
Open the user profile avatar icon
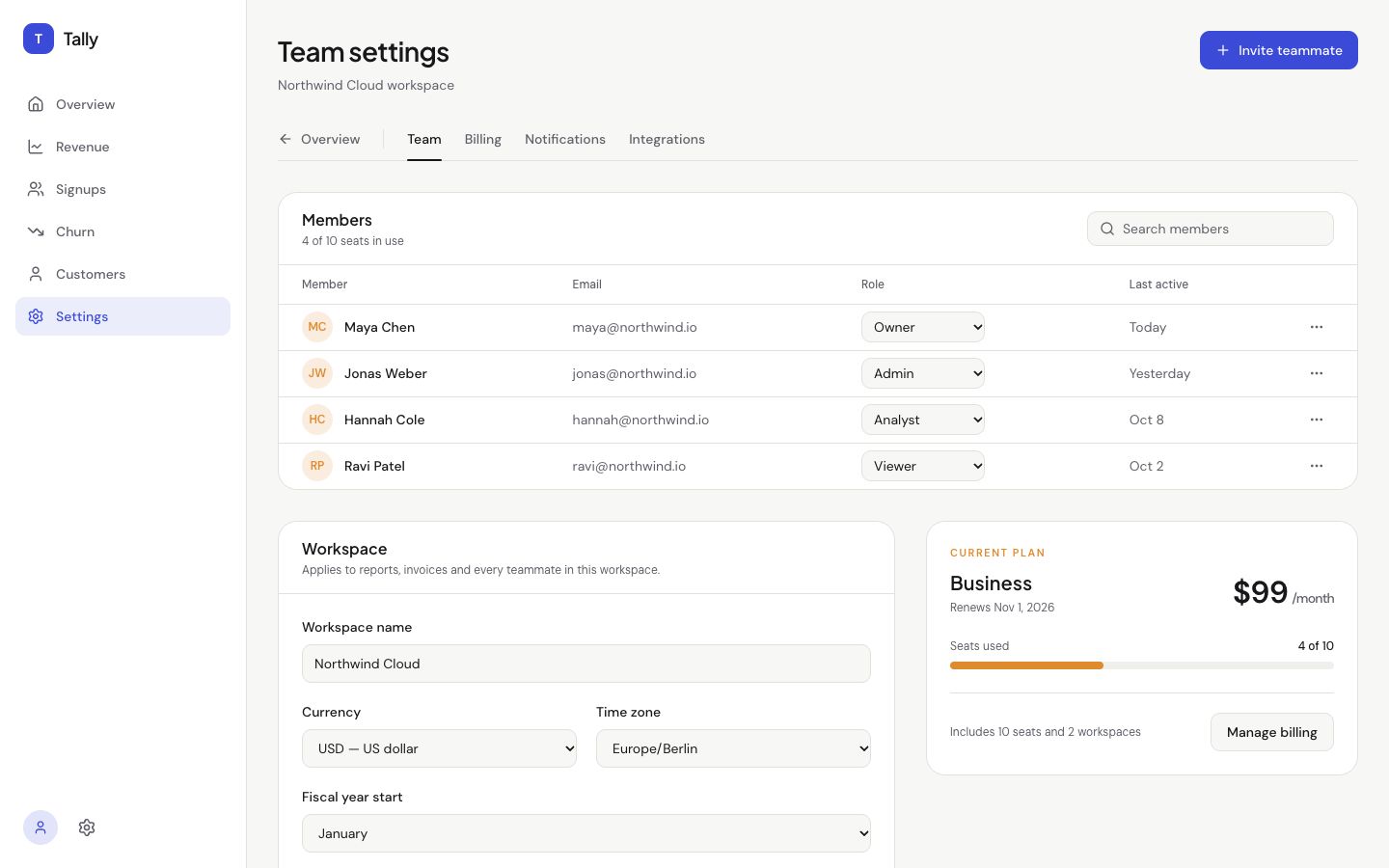[41, 827]
